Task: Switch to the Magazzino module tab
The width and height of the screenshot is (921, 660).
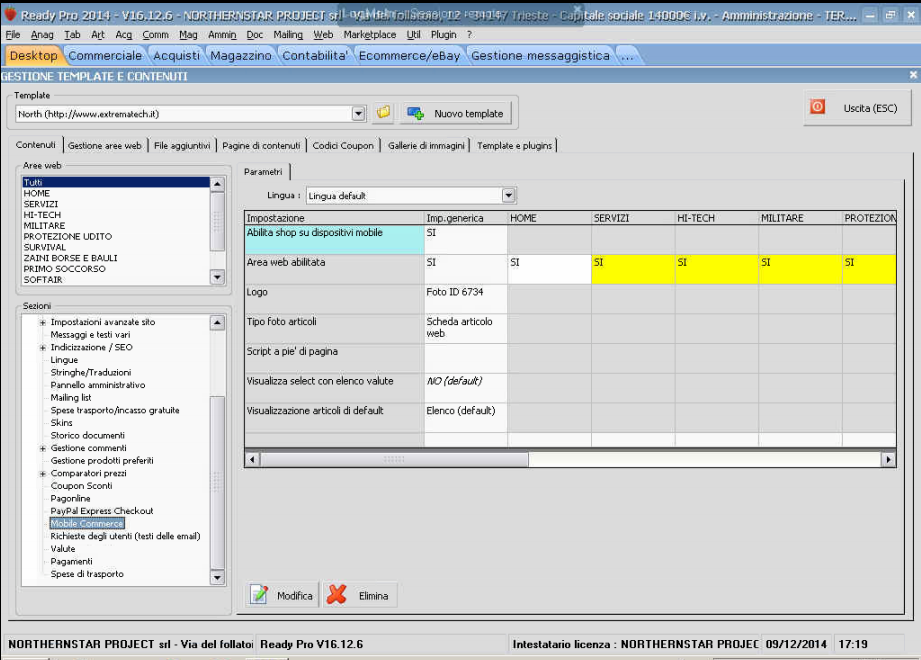Action: (x=241, y=55)
